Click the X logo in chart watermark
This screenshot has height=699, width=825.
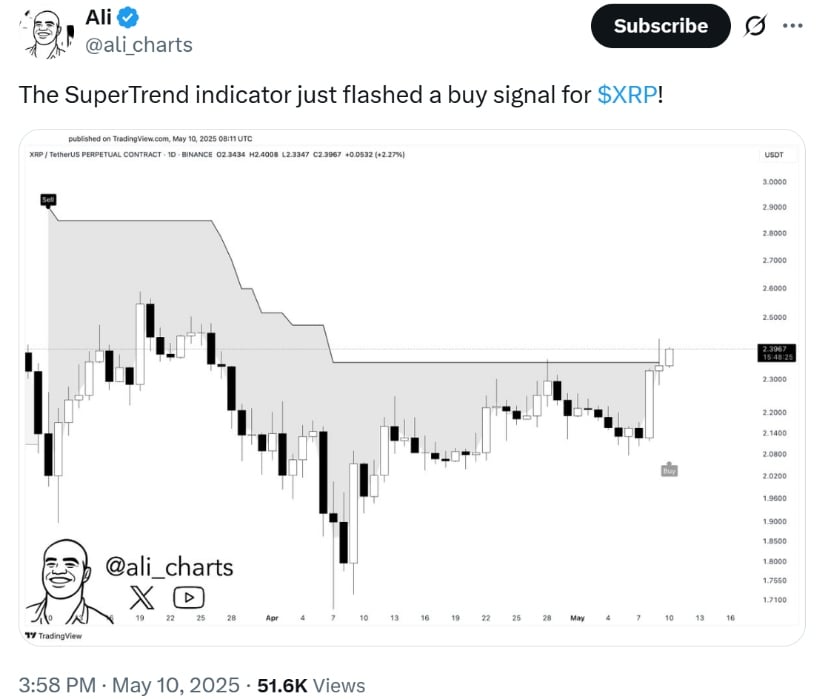click(142, 597)
